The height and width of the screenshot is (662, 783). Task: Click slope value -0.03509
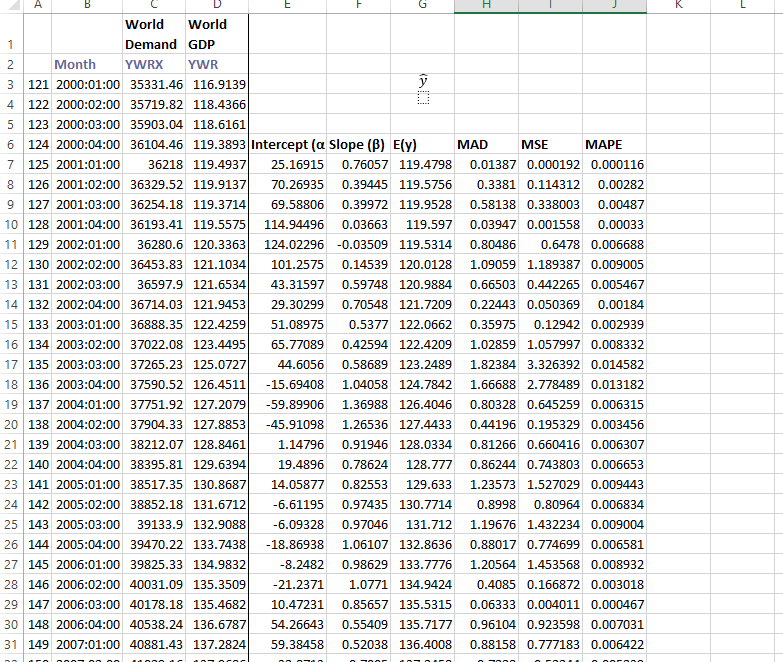pyautogui.click(x=359, y=245)
